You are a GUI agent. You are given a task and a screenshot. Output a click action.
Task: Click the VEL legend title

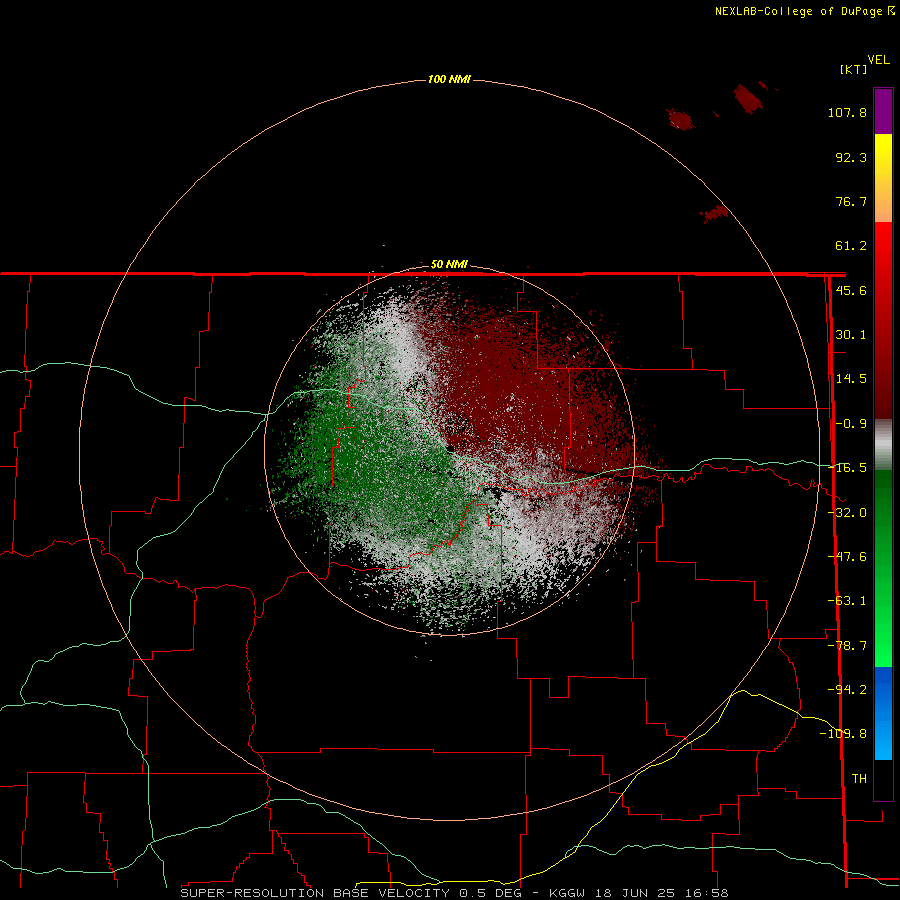[878, 60]
